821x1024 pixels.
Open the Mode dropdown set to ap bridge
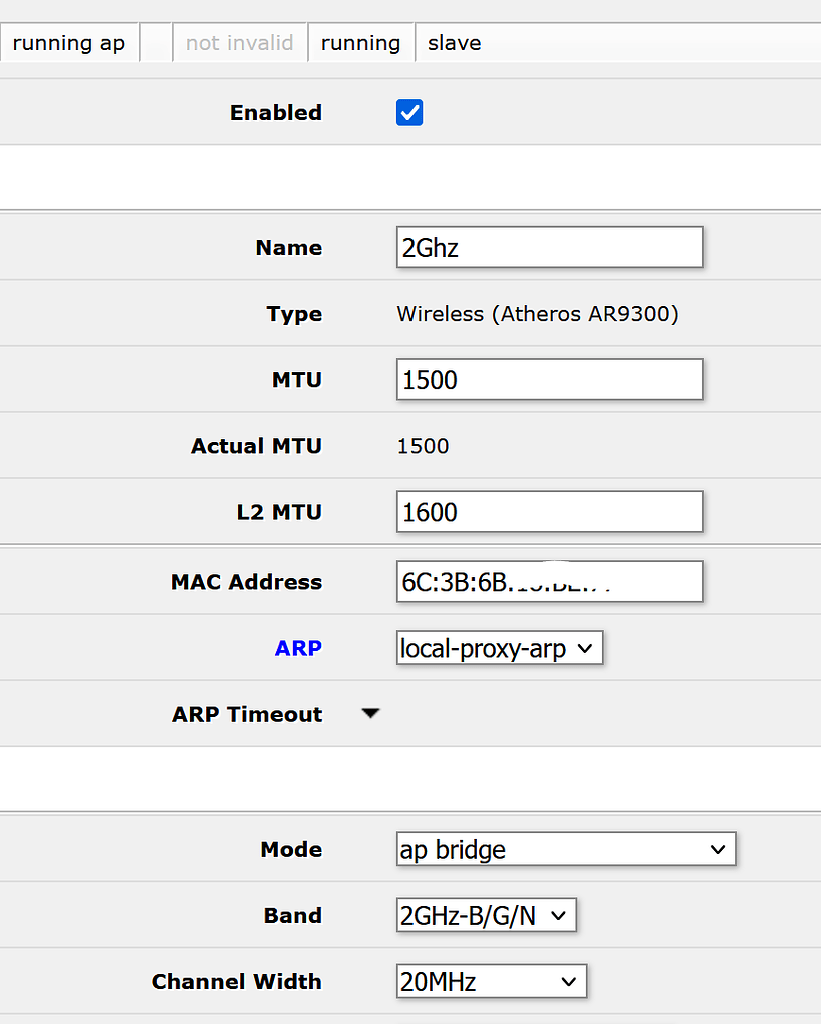tap(565, 849)
